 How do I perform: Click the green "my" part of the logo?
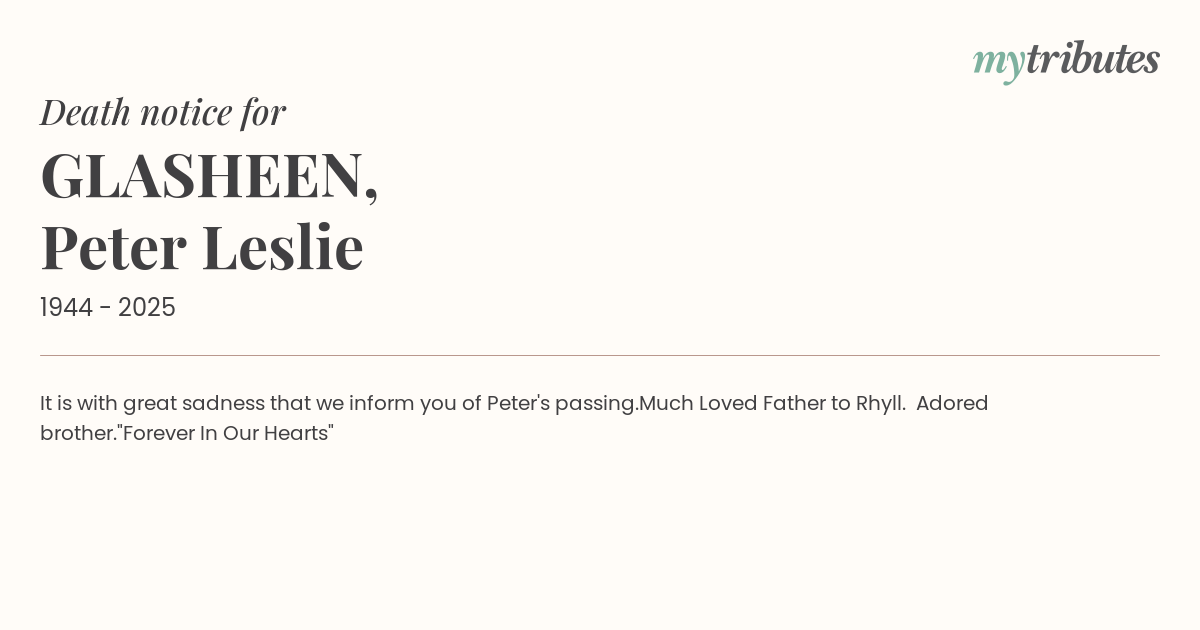click(x=999, y=64)
